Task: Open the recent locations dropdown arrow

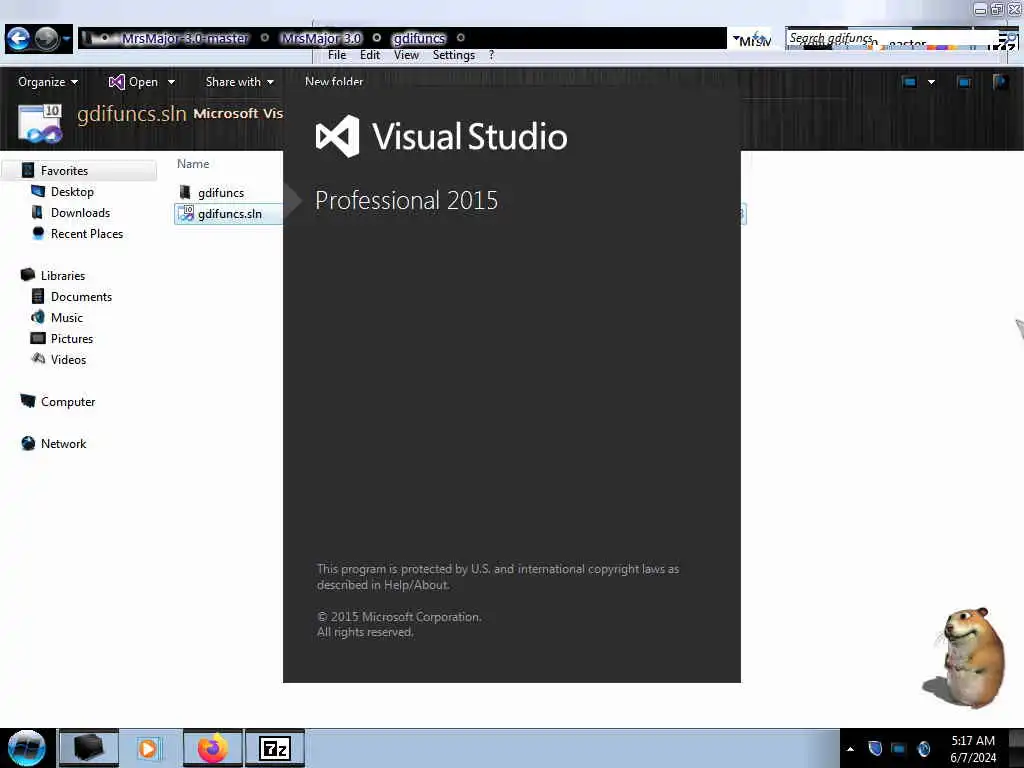Action: (x=66, y=39)
